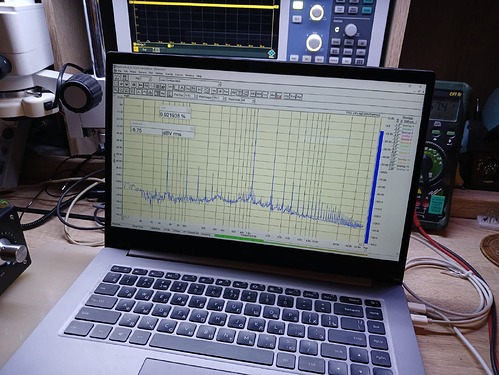Open the Help menu
The width and height of the screenshot is (499, 375).
(199, 76)
